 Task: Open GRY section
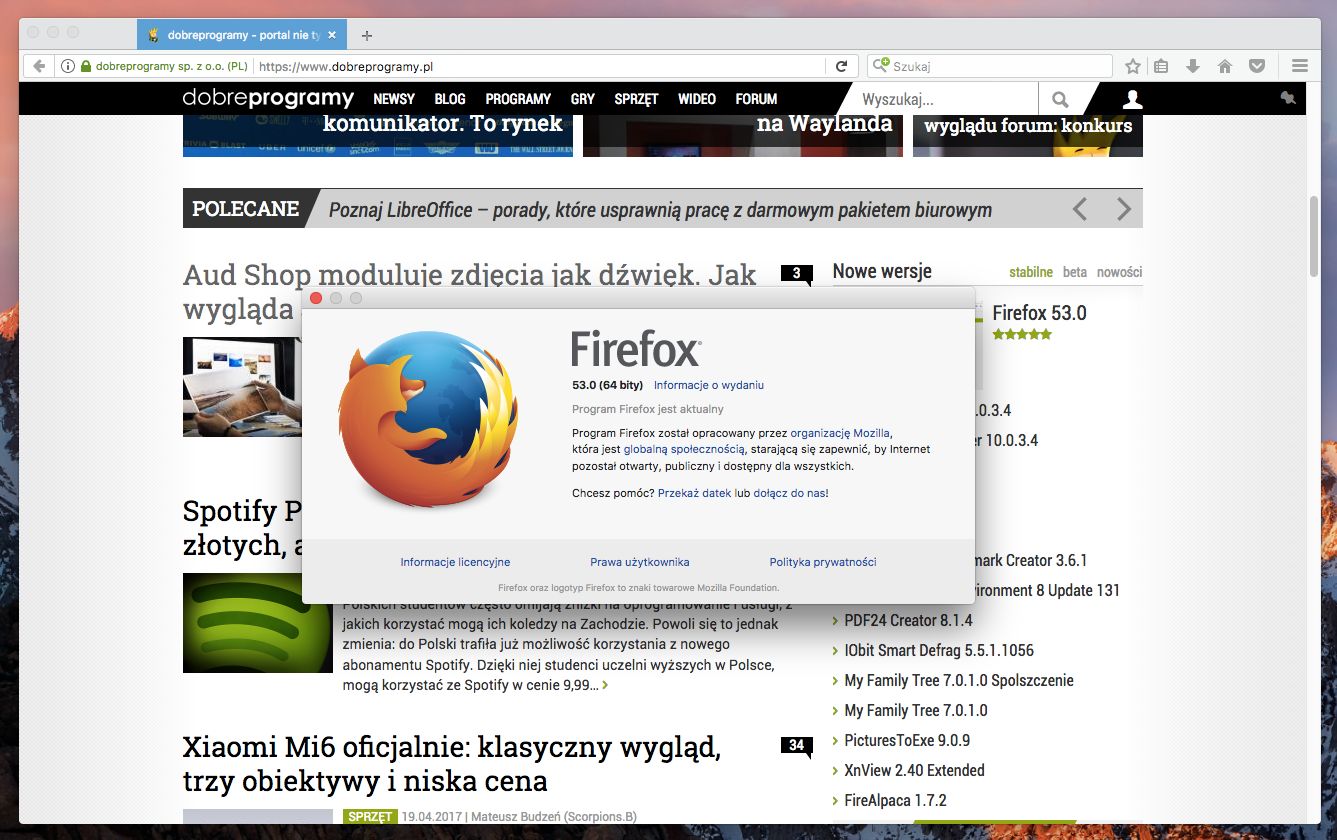pyautogui.click(x=583, y=99)
